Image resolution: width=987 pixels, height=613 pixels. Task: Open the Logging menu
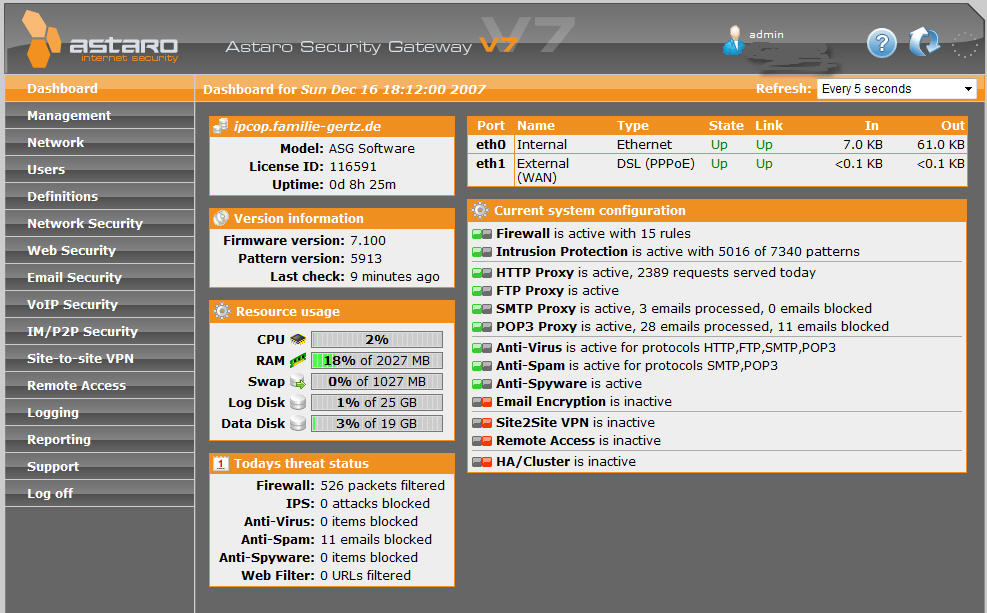(x=99, y=413)
